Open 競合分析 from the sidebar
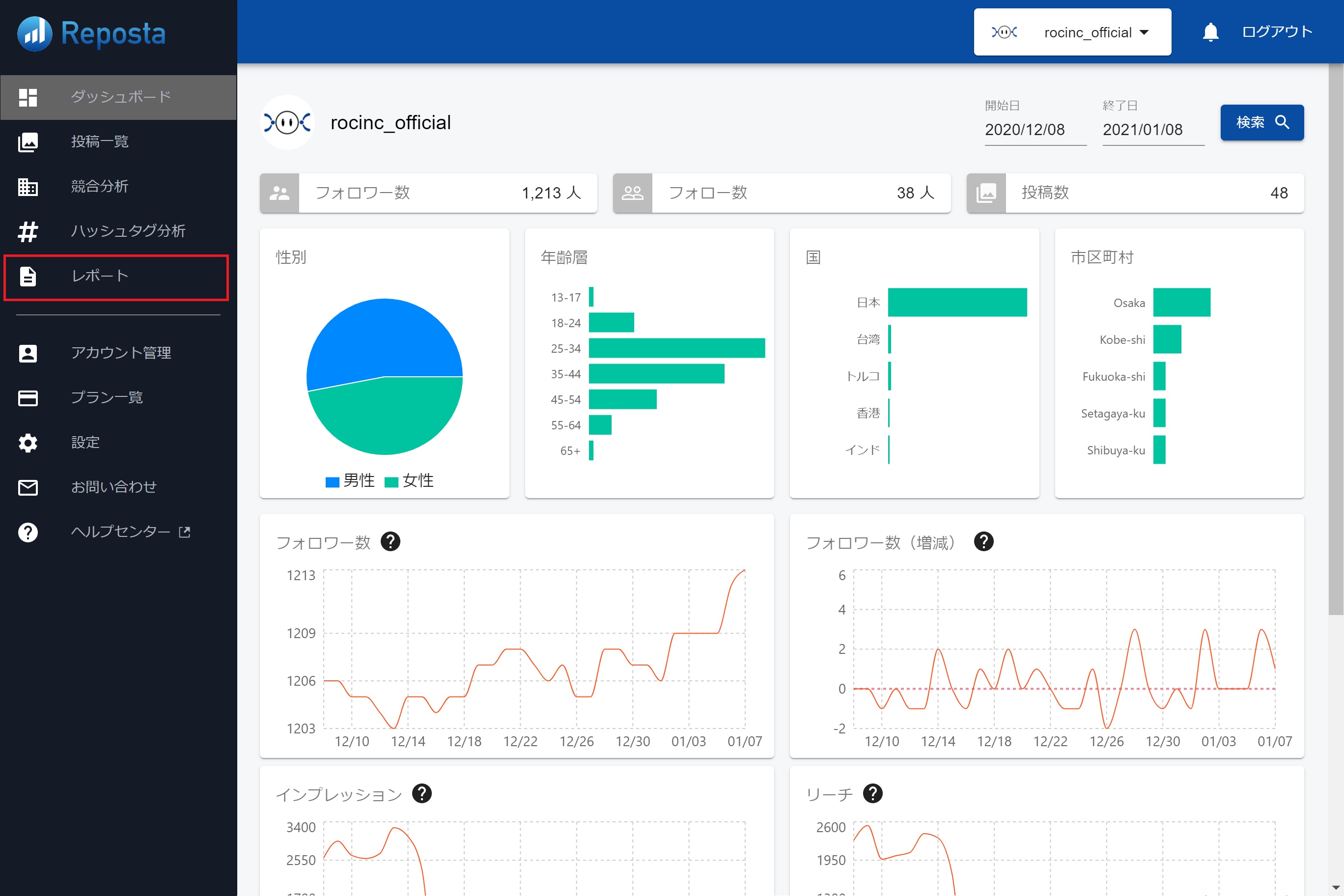 [x=118, y=186]
